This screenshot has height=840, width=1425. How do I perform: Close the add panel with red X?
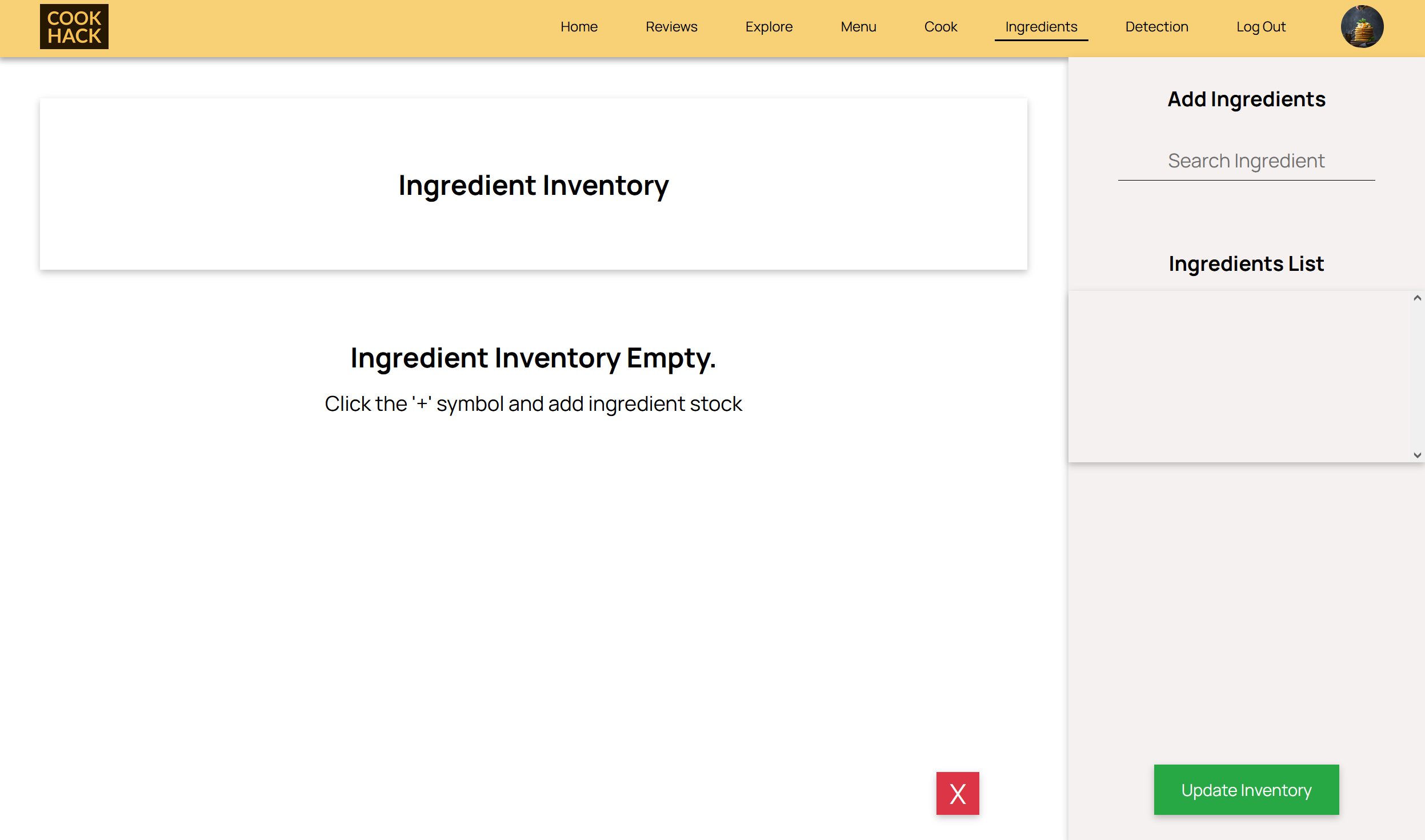pos(957,793)
